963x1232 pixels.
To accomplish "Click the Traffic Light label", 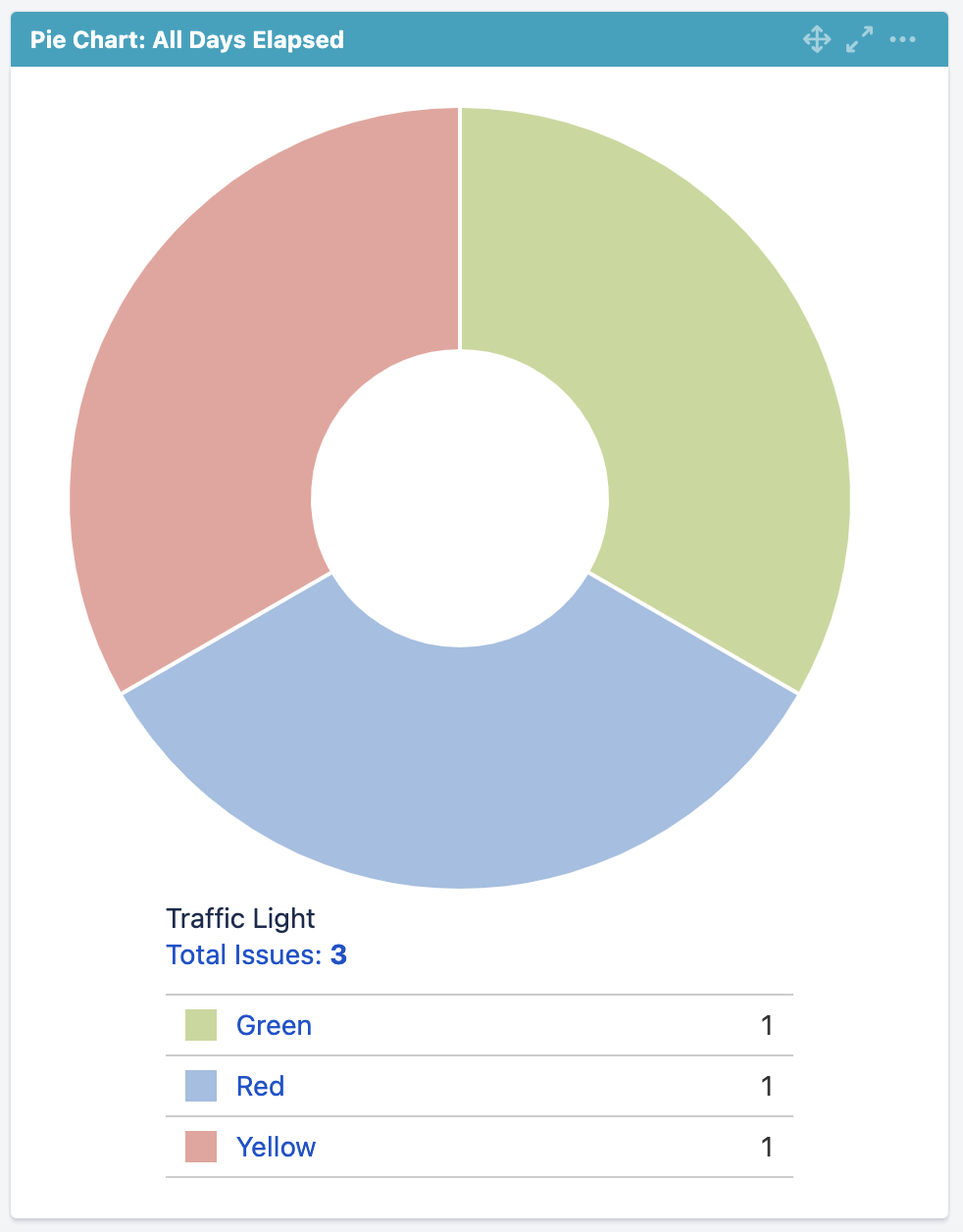I will coord(240,918).
